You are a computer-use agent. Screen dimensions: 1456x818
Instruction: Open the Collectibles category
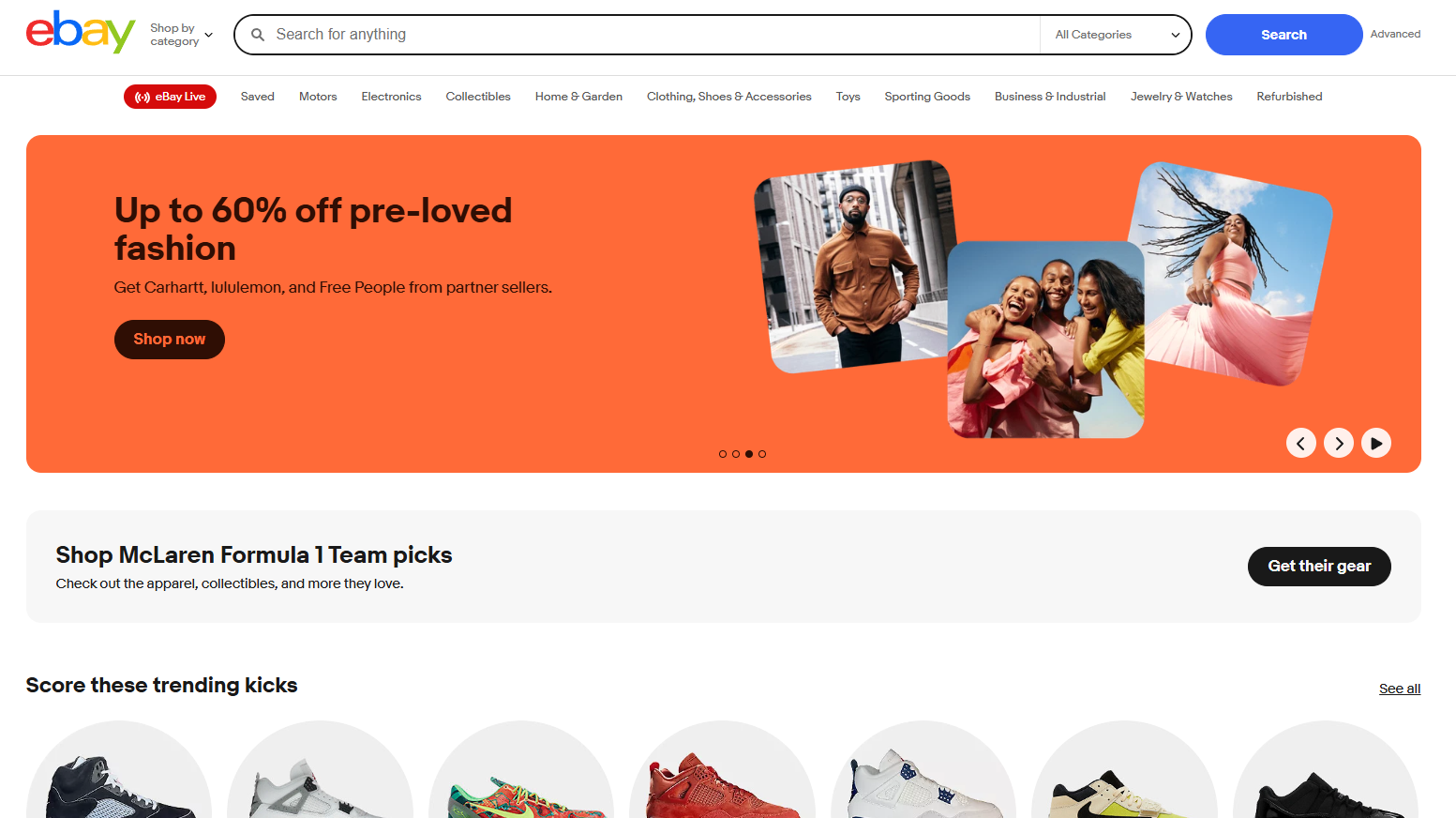coord(478,97)
